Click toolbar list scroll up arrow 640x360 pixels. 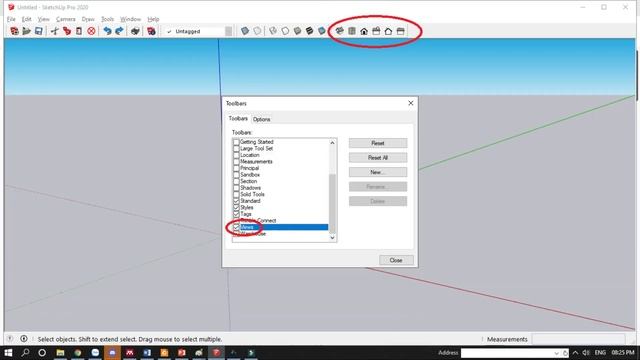(x=332, y=143)
